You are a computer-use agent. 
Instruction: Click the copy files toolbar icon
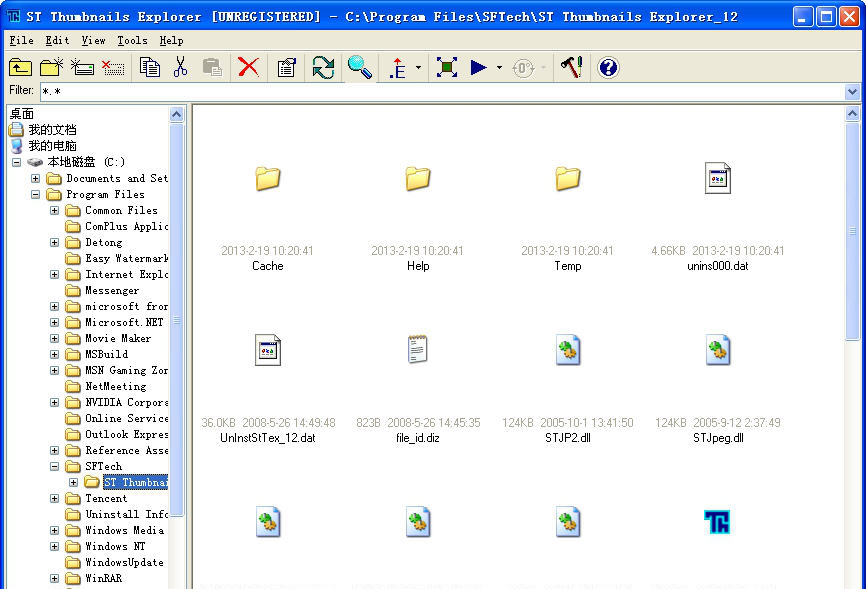150,68
